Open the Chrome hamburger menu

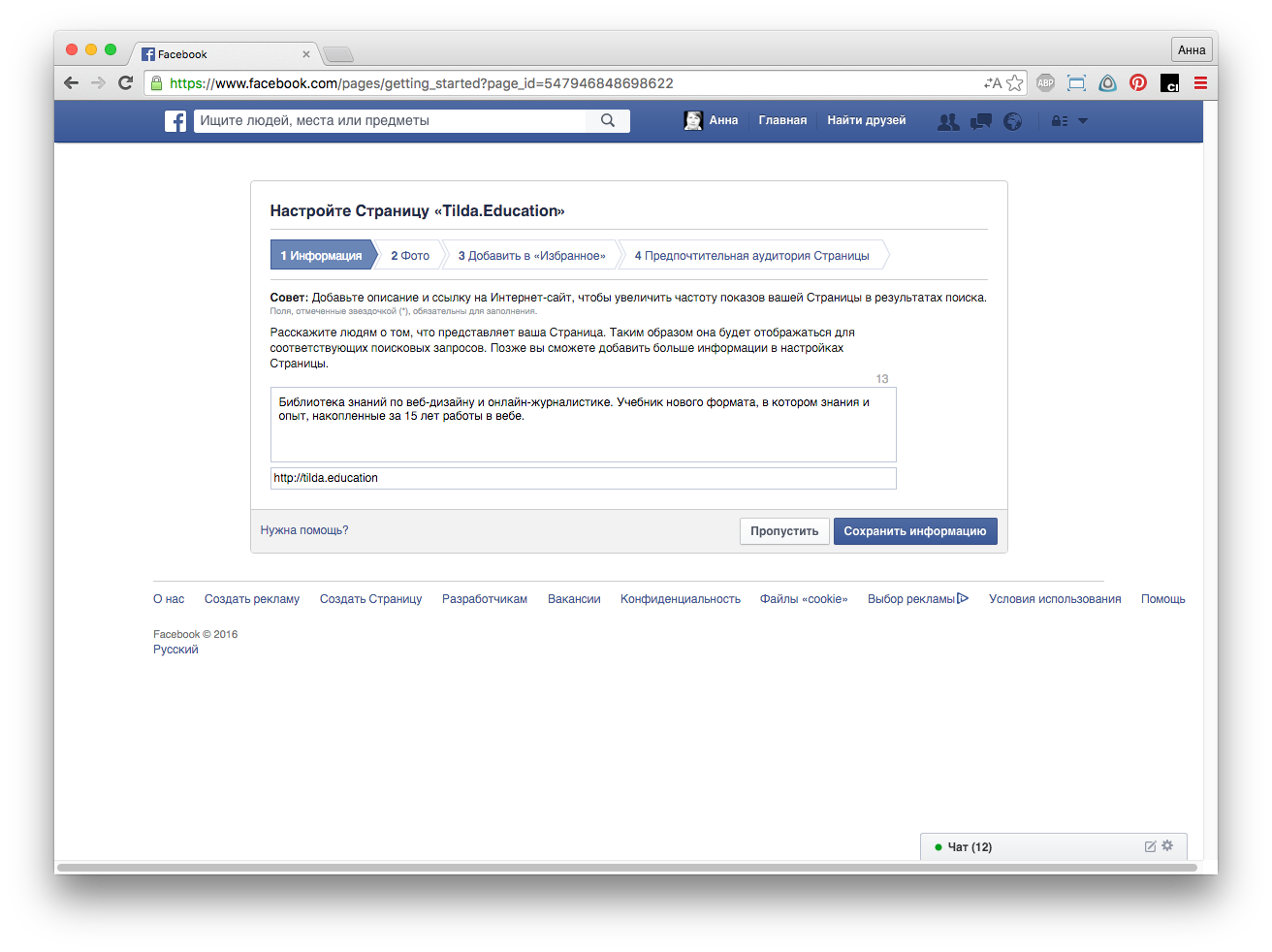1200,83
